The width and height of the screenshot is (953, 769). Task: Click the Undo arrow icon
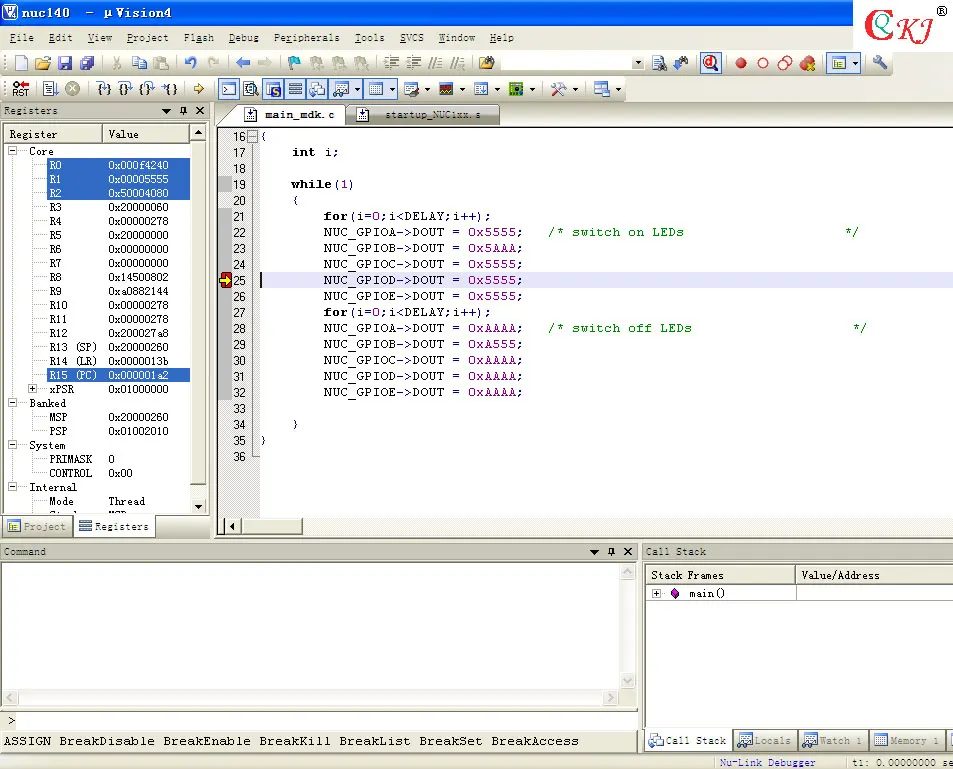pos(191,63)
